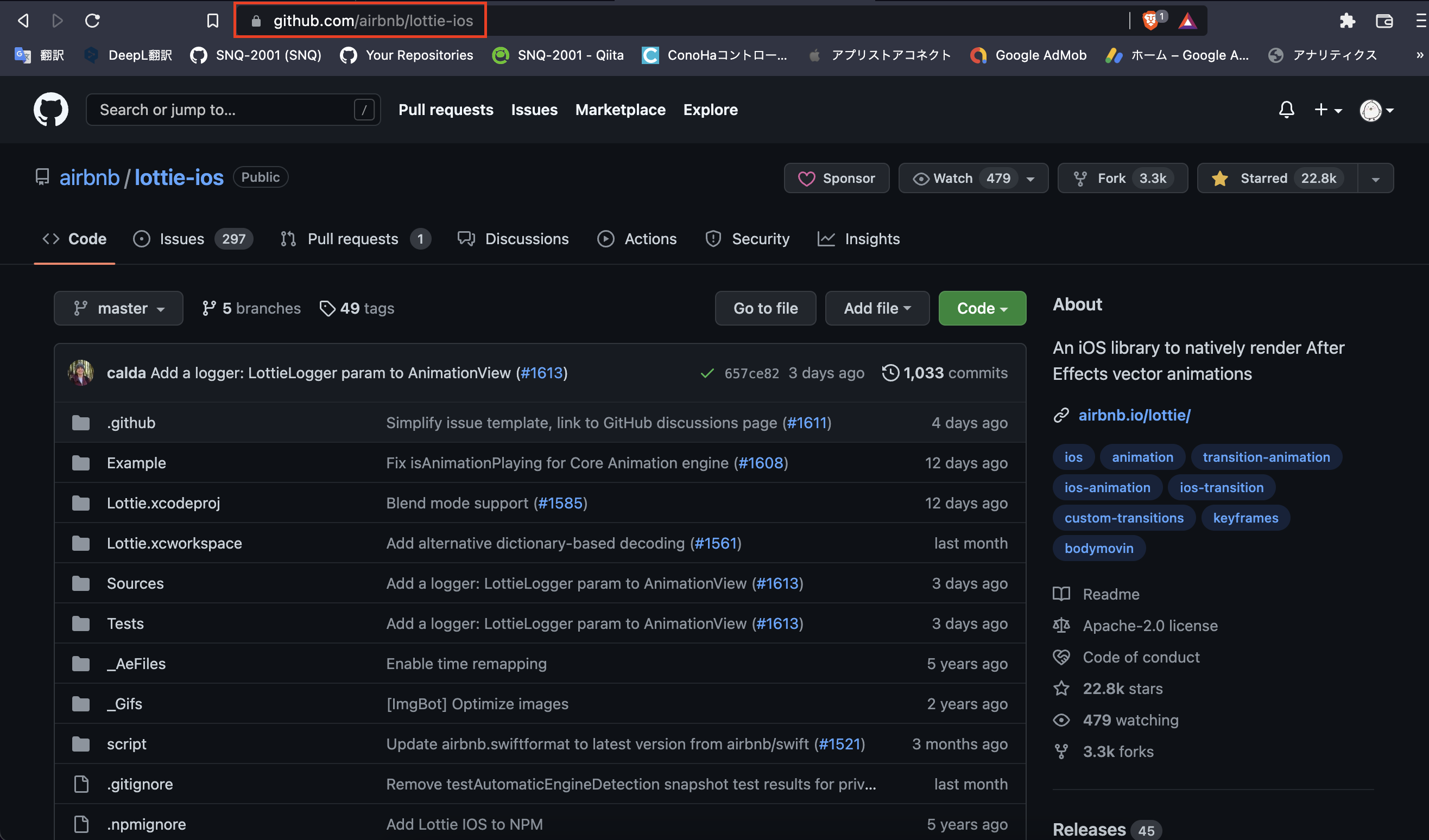Visit the airbnb.io/lottie/ website link
The height and width of the screenshot is (840, 1429).
click(1134, 415)
